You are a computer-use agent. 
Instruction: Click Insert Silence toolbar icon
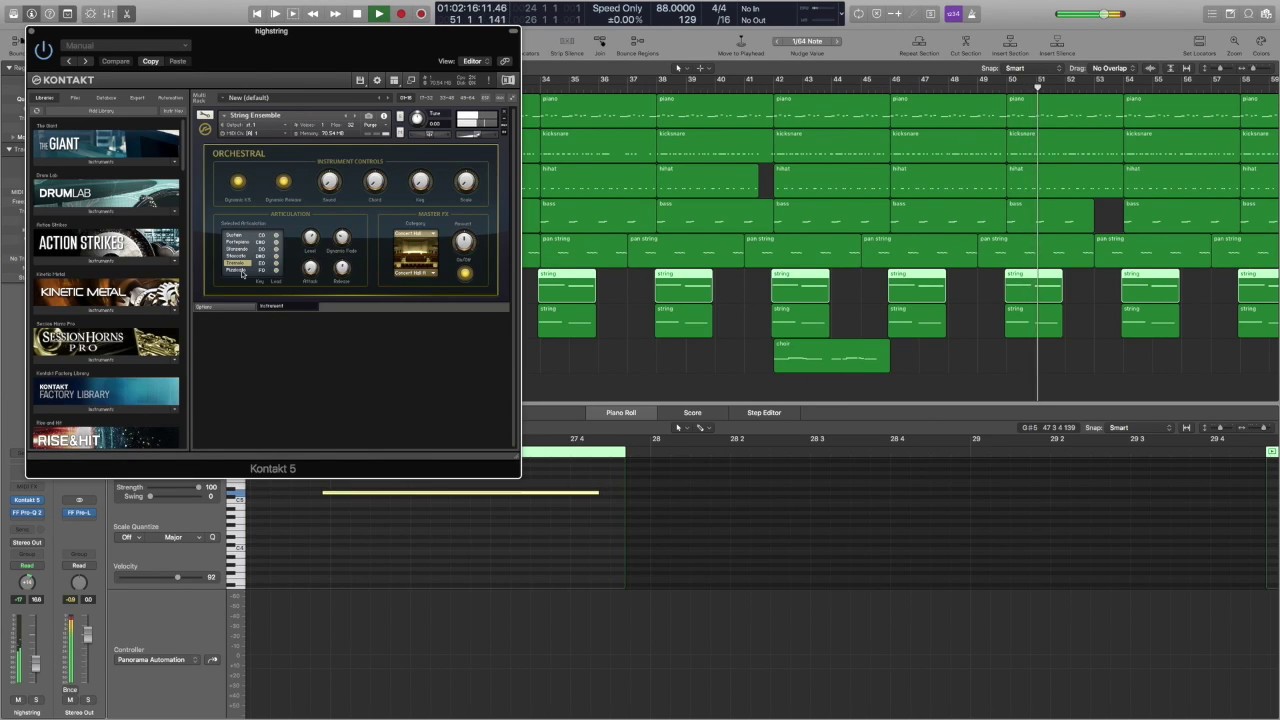[1057, 45]
